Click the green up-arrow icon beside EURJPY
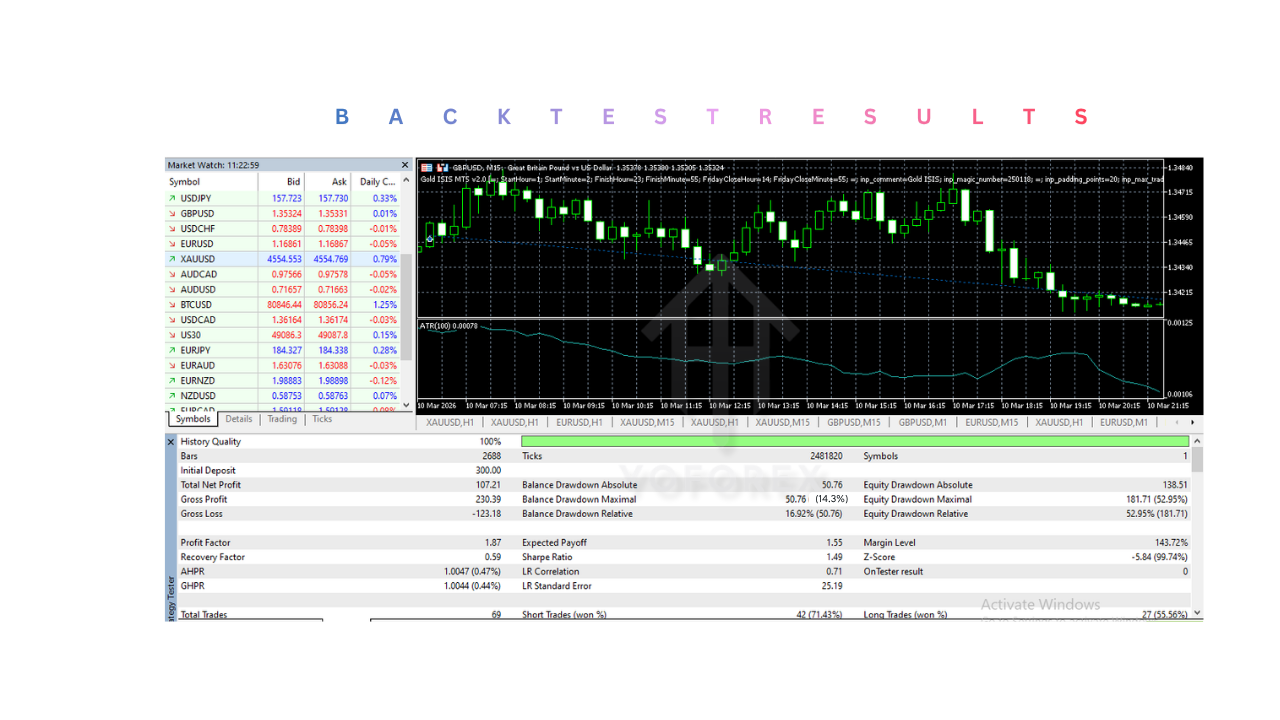This screenshot has height=720, width=1280. 172,350
